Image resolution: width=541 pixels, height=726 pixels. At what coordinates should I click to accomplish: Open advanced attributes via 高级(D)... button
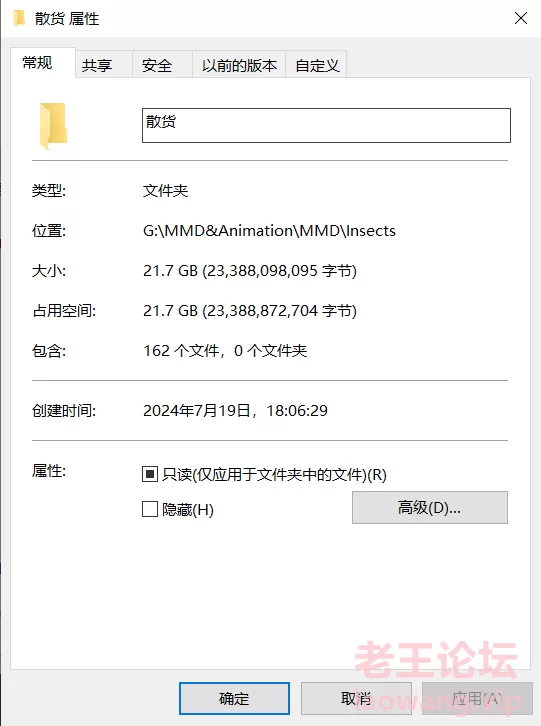[430, 507]
